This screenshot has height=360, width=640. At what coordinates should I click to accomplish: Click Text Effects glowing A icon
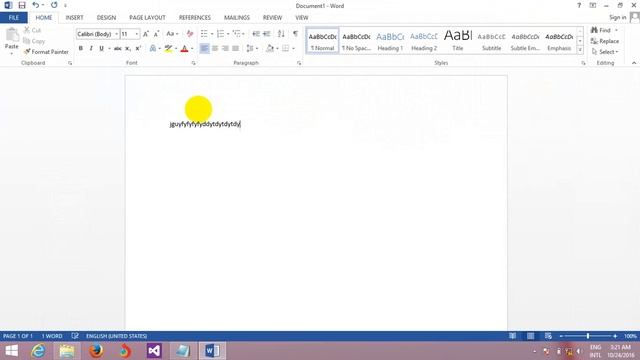click(x=153, y=49)
